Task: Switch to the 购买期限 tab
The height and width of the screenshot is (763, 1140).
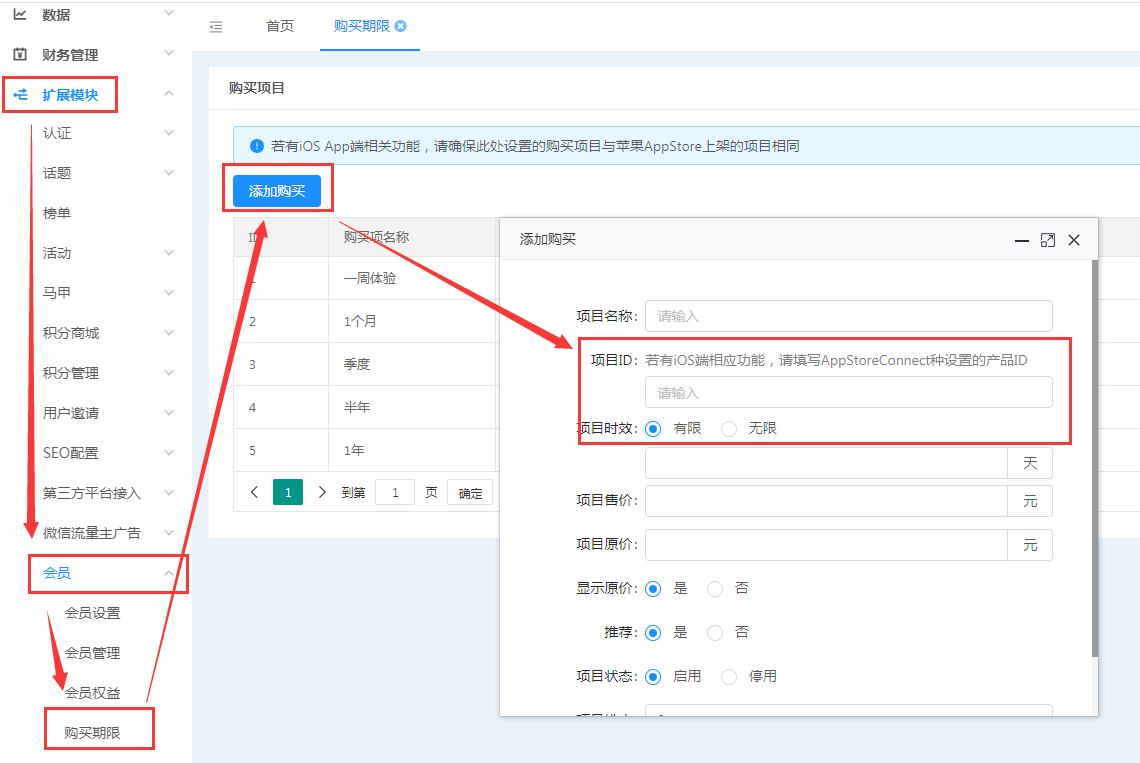Action: (361, 26)
